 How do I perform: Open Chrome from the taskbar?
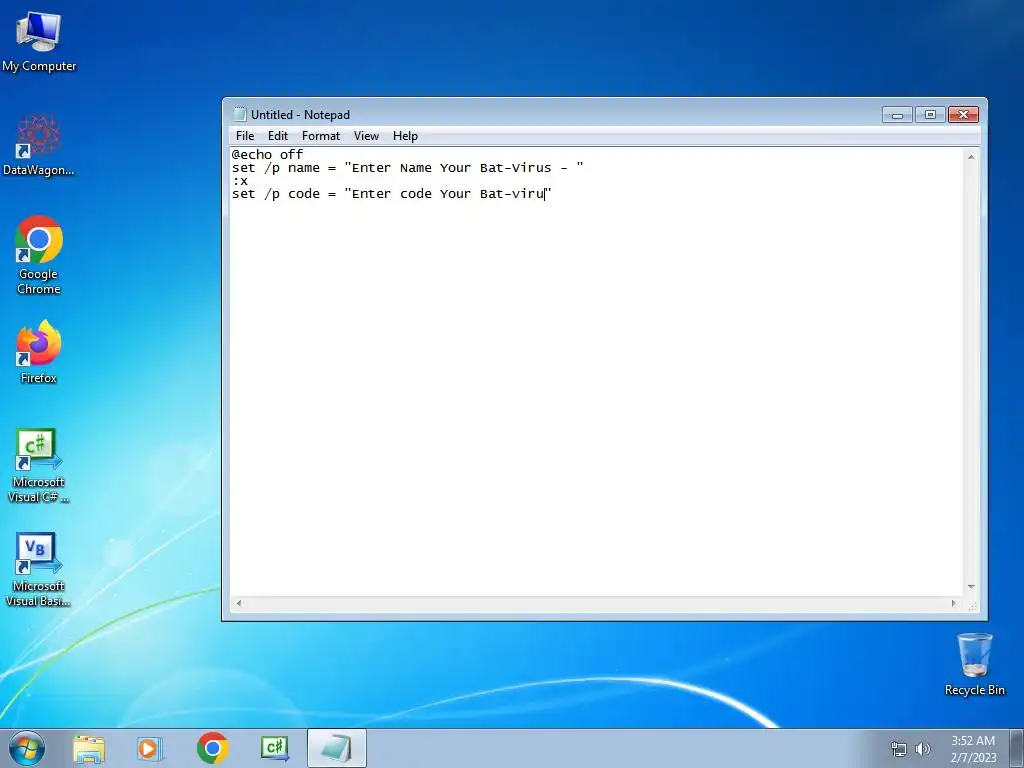[212, 748]
